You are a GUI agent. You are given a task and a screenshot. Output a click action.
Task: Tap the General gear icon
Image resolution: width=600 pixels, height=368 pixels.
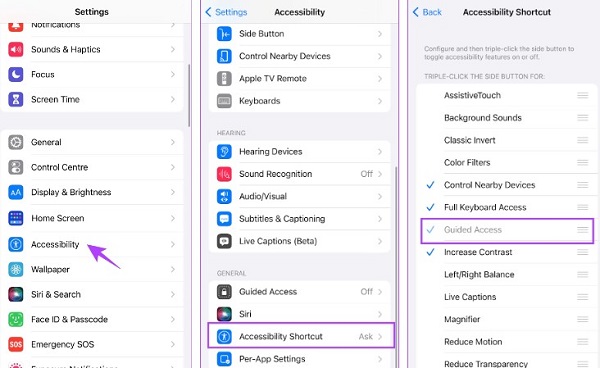click(x=16, y=142)
